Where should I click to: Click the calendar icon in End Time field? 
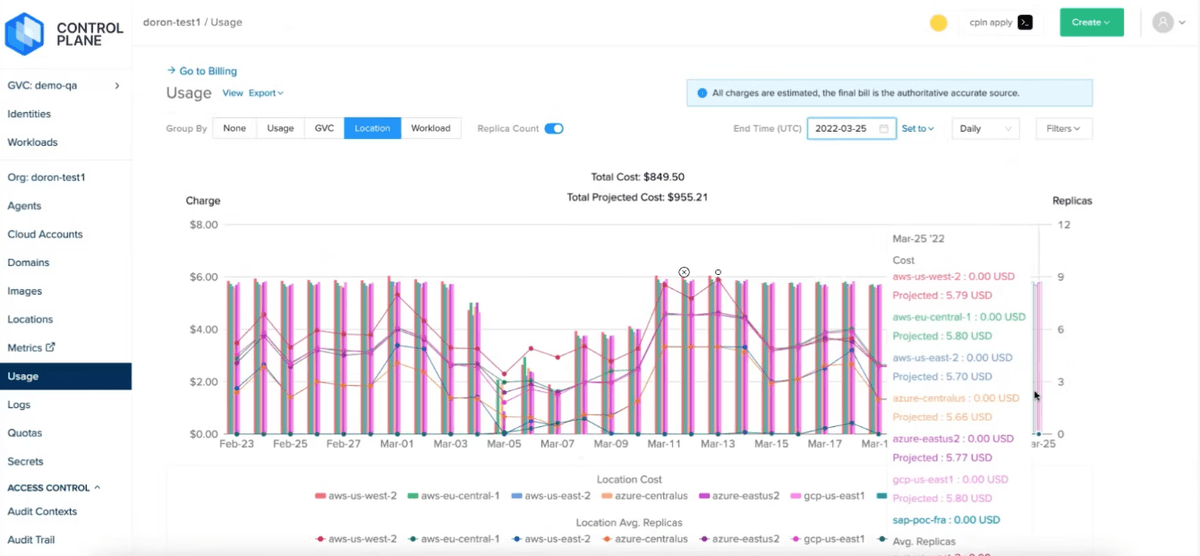[x=884, y=129]
